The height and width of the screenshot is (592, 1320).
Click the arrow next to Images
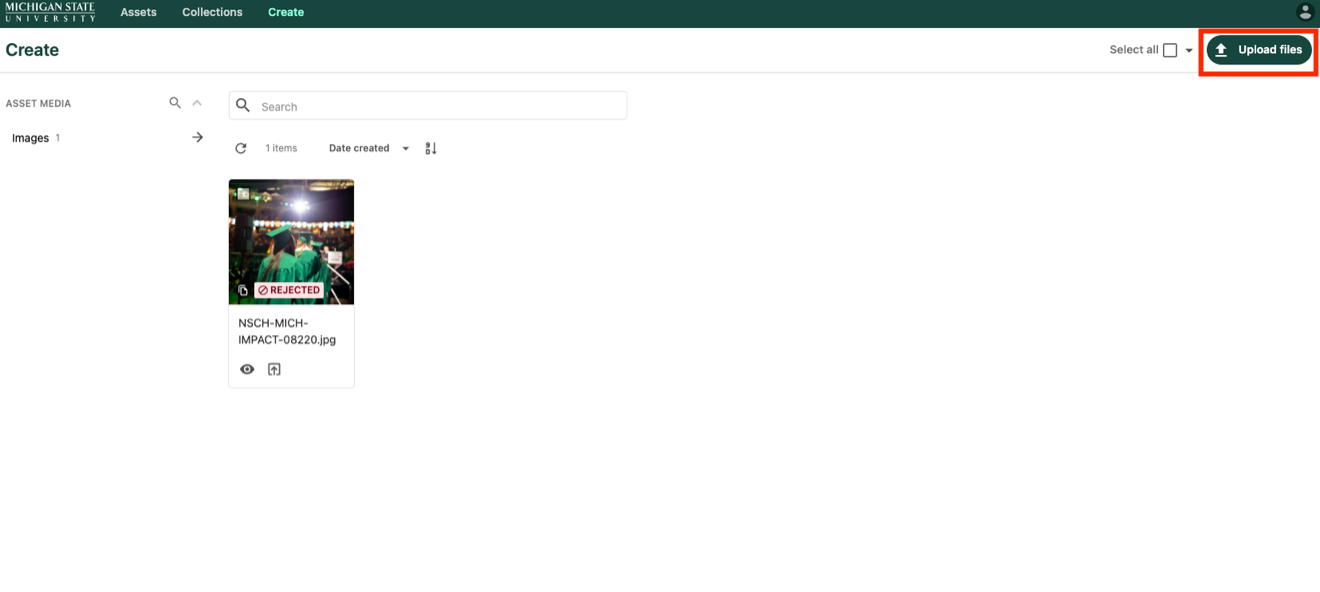click(x=197, y=138)
